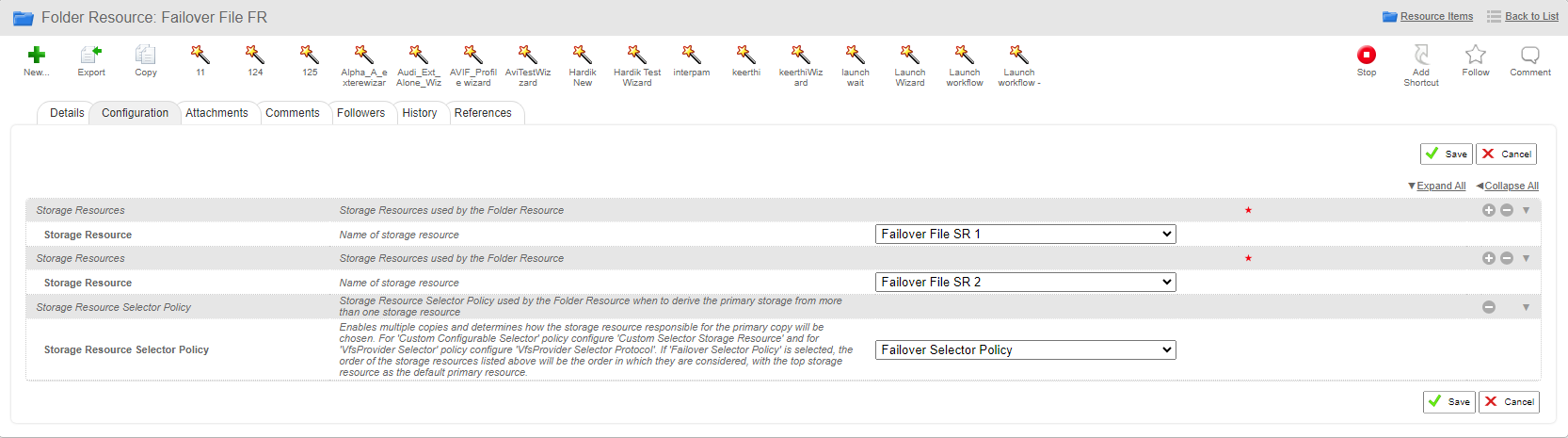This screenshot has width=1568, height=438.
Task: Click the New resource plus icon
Action: coord(36,55)
